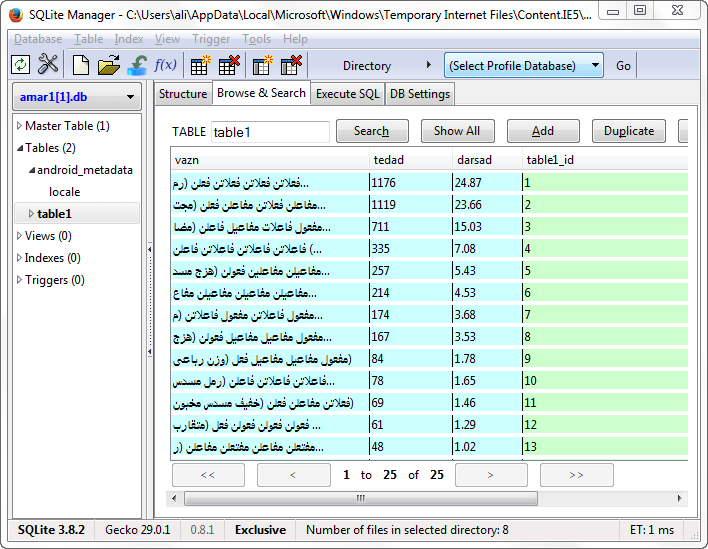Screen dimensions: 708x549
Task: Open the View menu
Action: coord(167,39)
